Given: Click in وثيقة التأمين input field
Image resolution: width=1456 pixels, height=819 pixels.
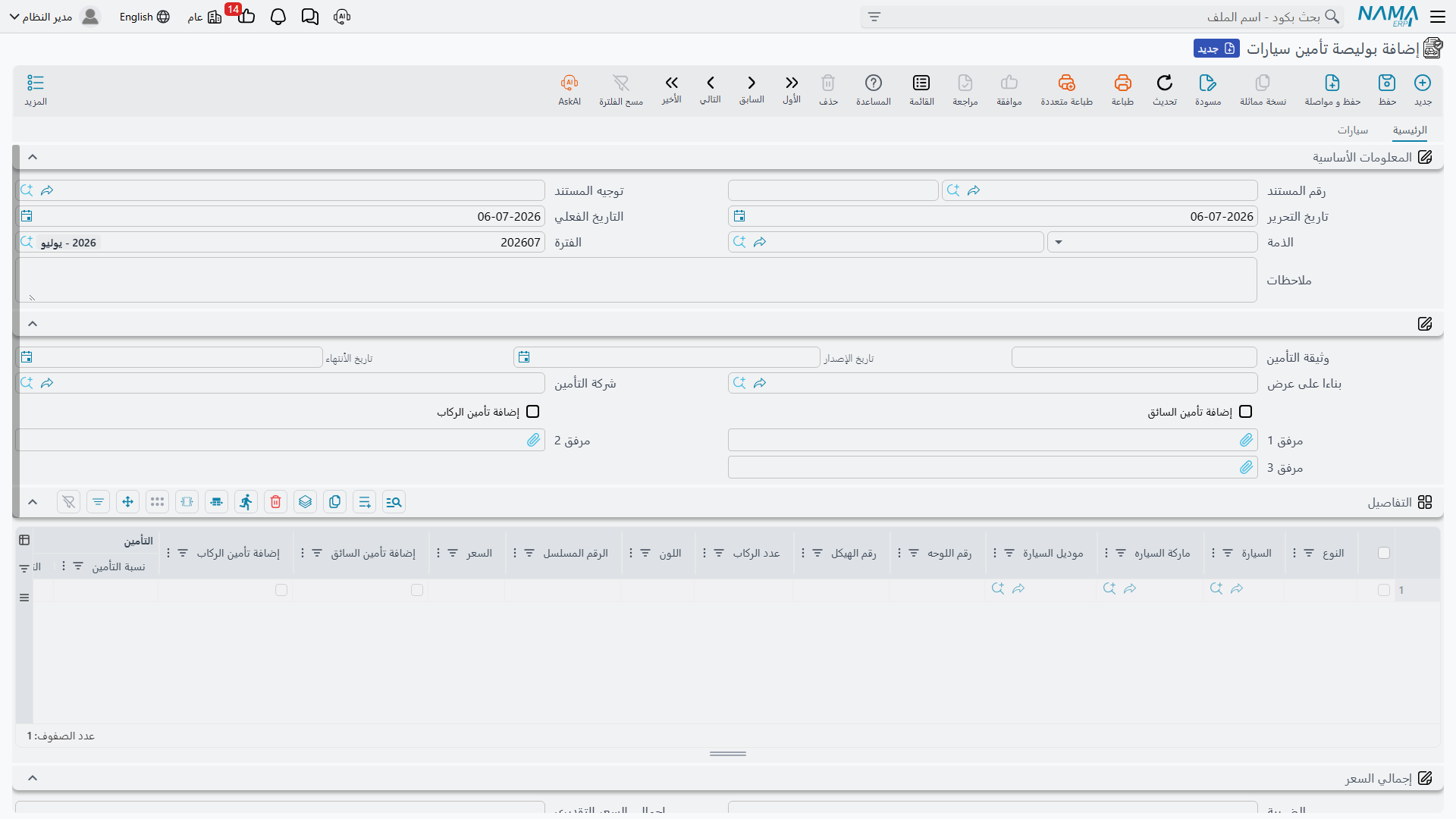Looking at the screenshot, I should tap(1134, 357).
